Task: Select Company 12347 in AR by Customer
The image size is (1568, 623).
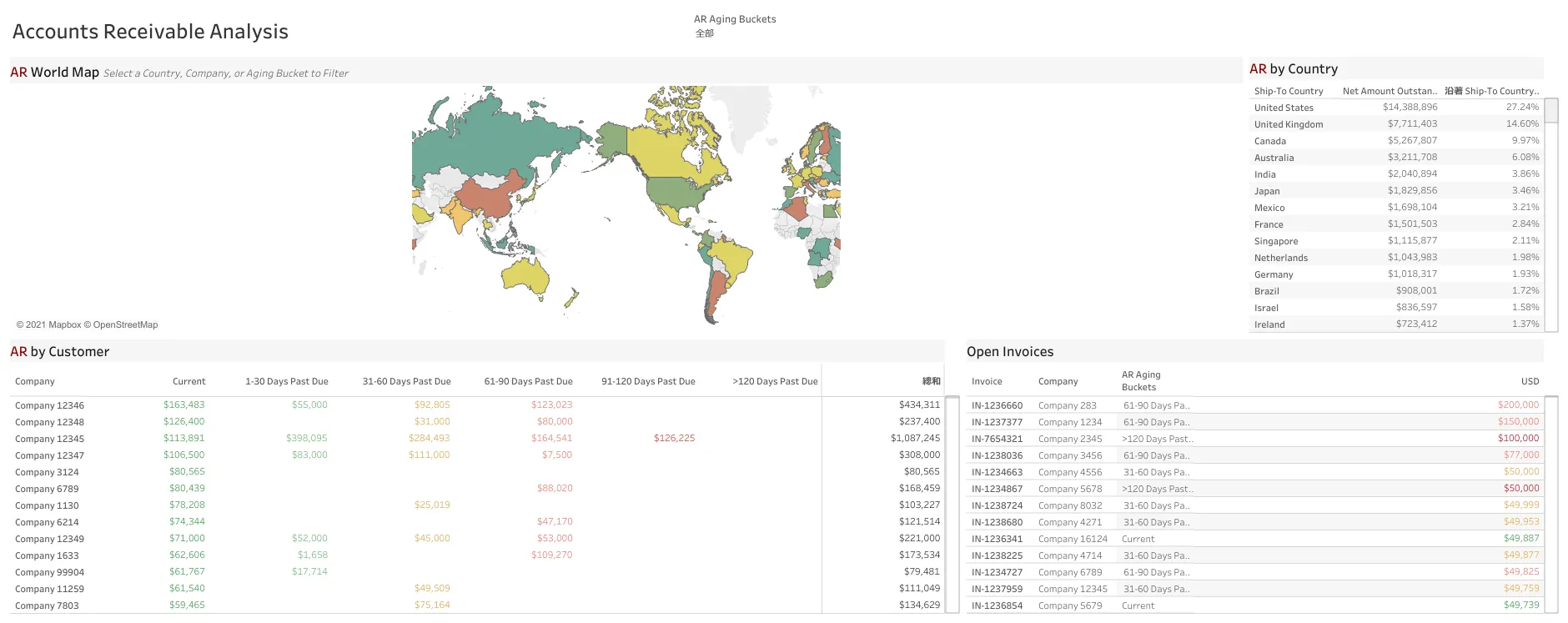Action: [49, 455]
